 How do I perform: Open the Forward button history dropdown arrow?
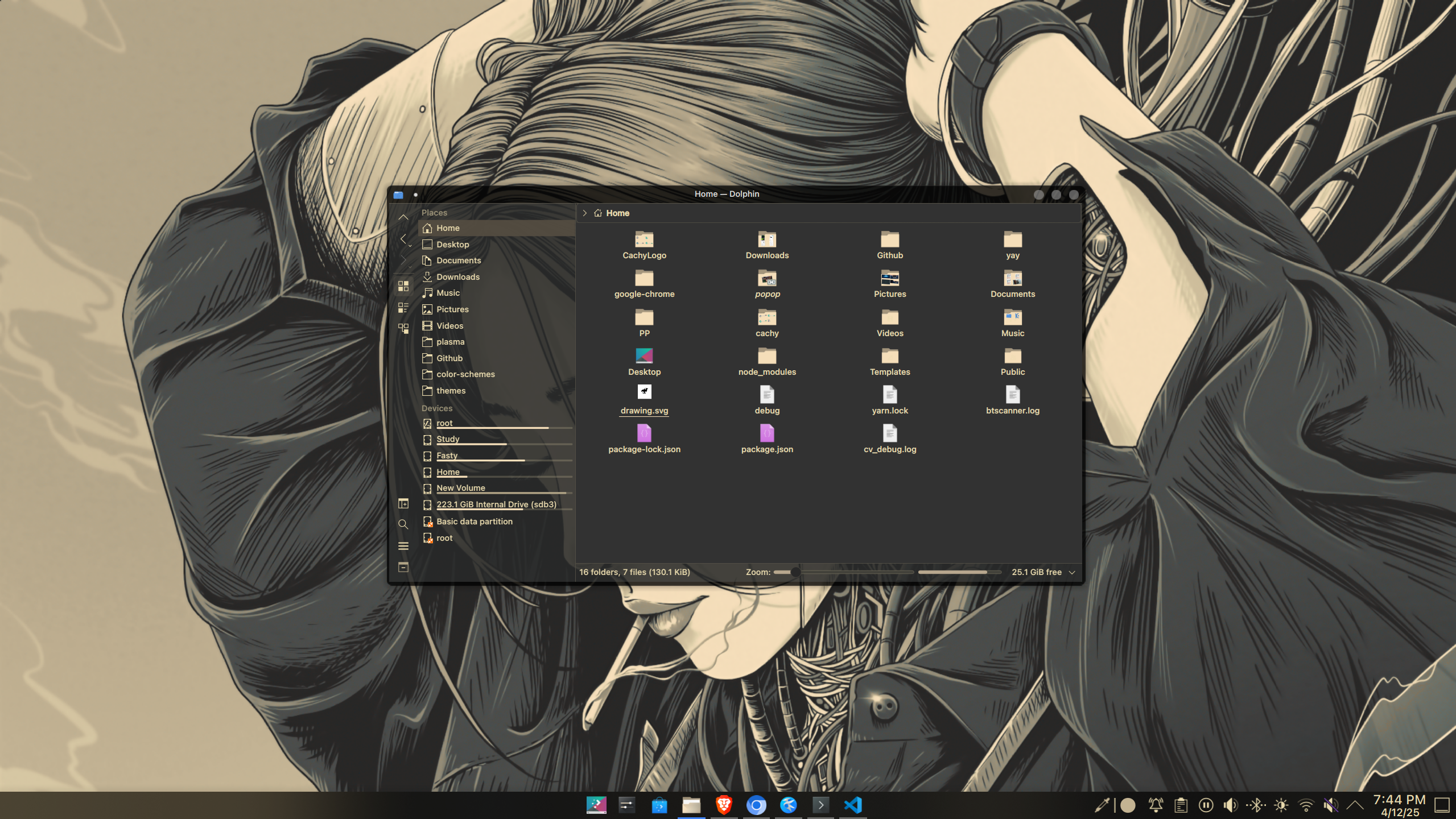(x=410, y=267)
